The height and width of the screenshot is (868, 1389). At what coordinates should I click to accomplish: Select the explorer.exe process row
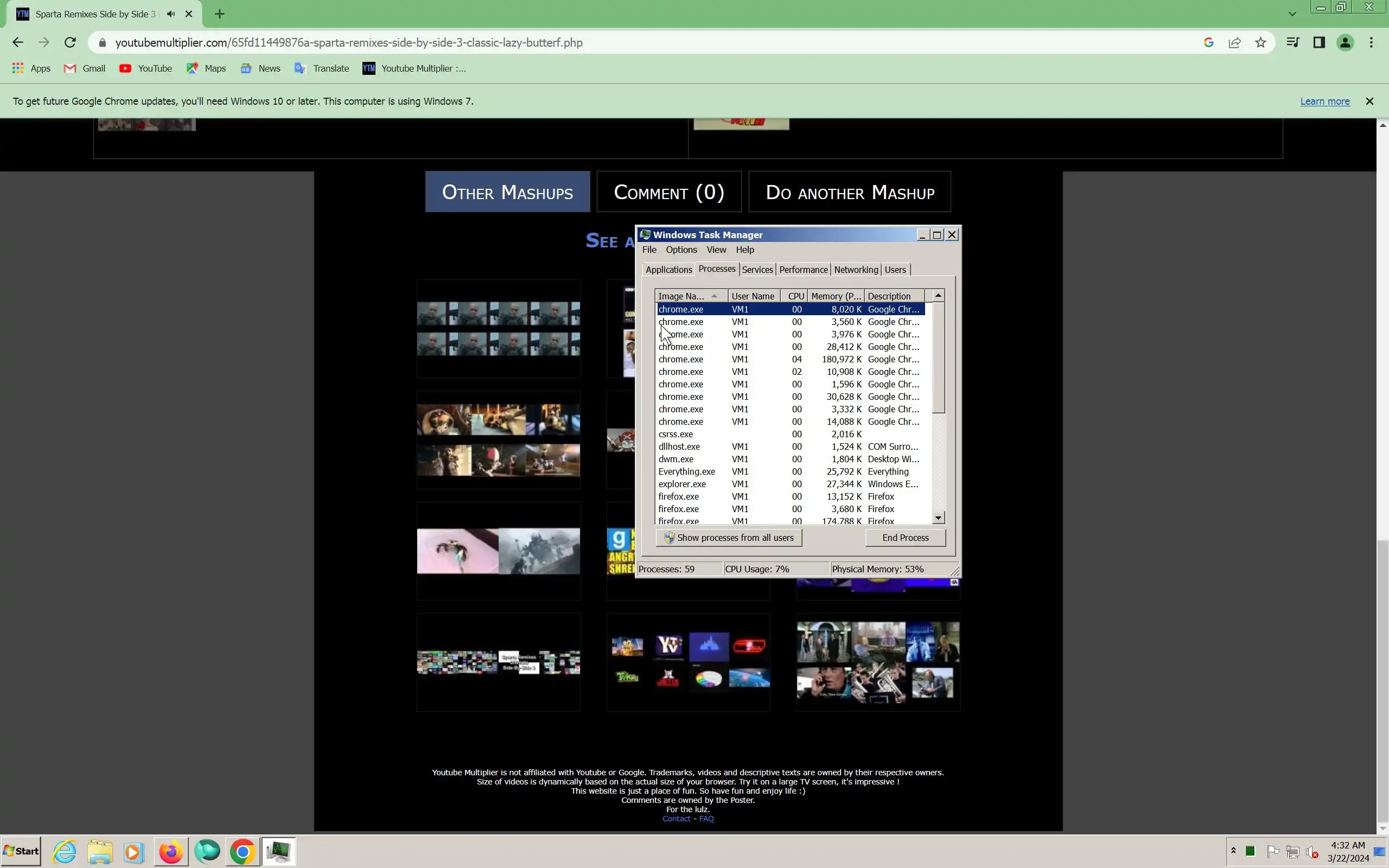682,484
